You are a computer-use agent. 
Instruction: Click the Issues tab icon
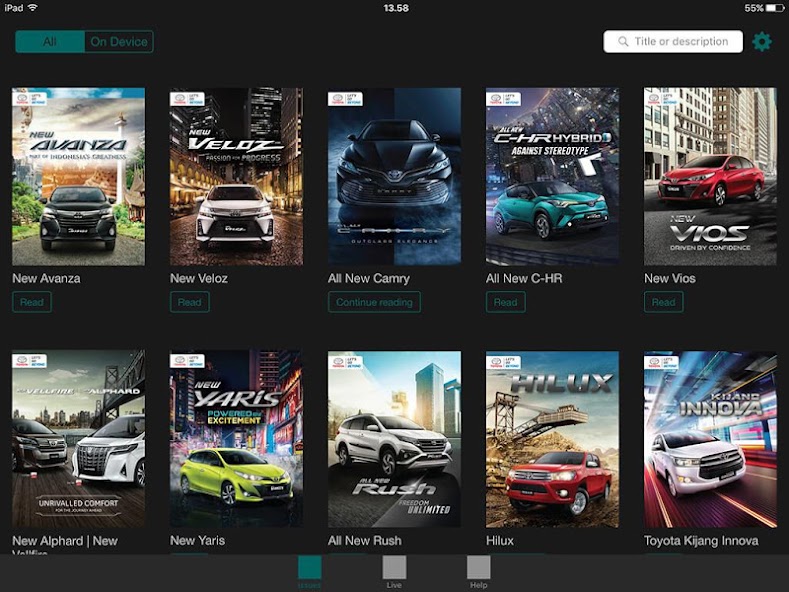point(310,569)
